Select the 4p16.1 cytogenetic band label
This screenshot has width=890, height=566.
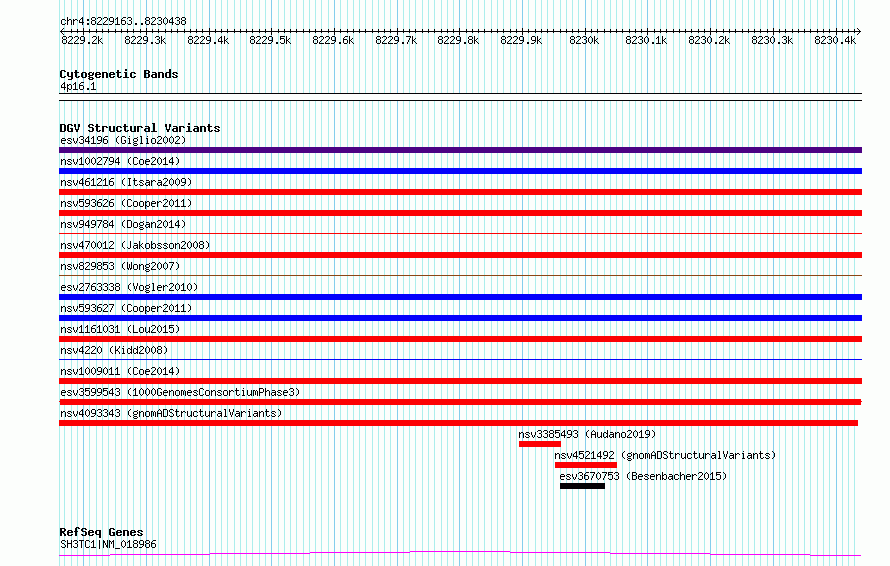pyautogui.click(x=78, y=86)
